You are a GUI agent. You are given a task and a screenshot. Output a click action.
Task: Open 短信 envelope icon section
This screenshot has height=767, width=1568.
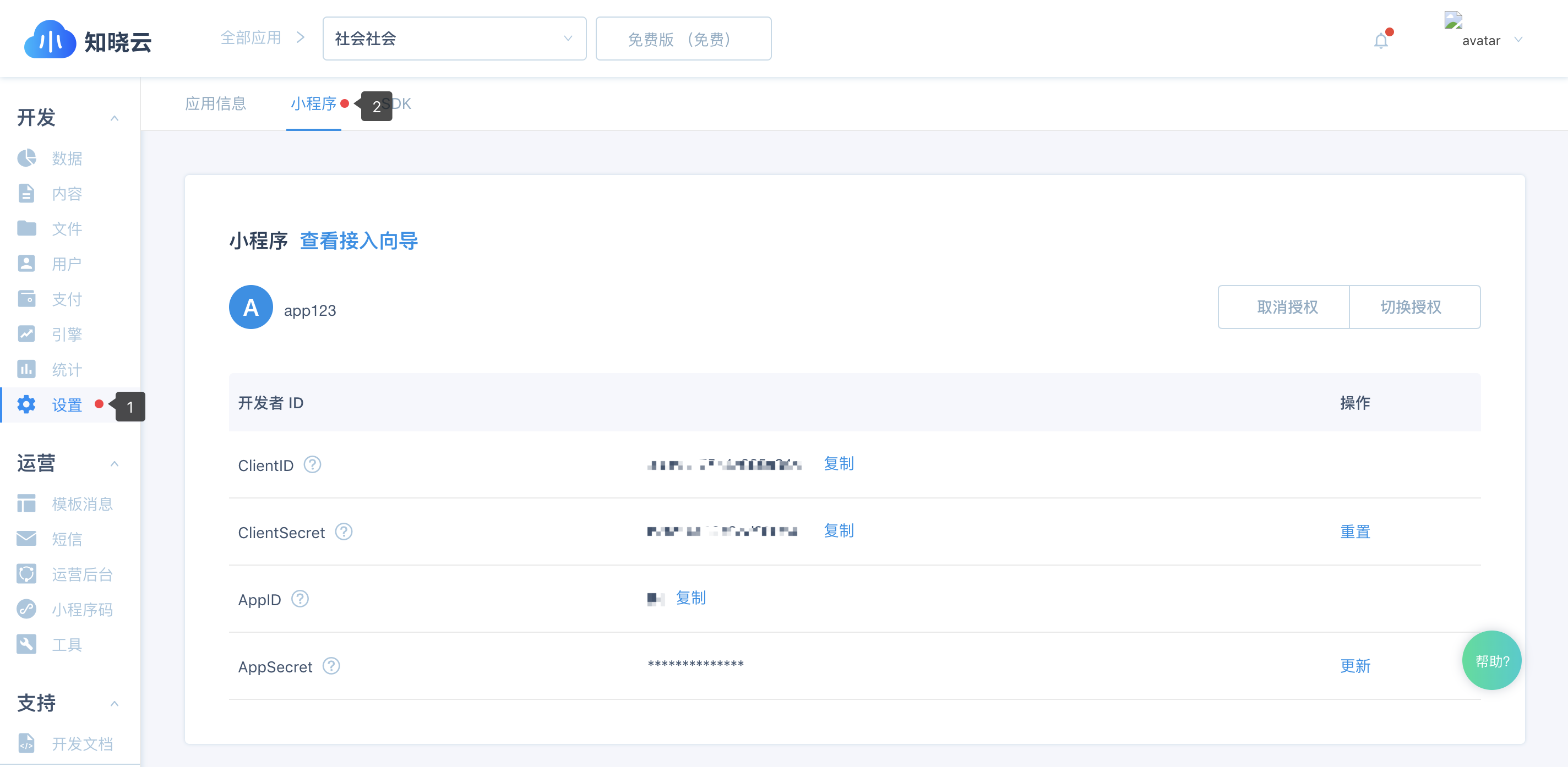click(x=27, y=539)
